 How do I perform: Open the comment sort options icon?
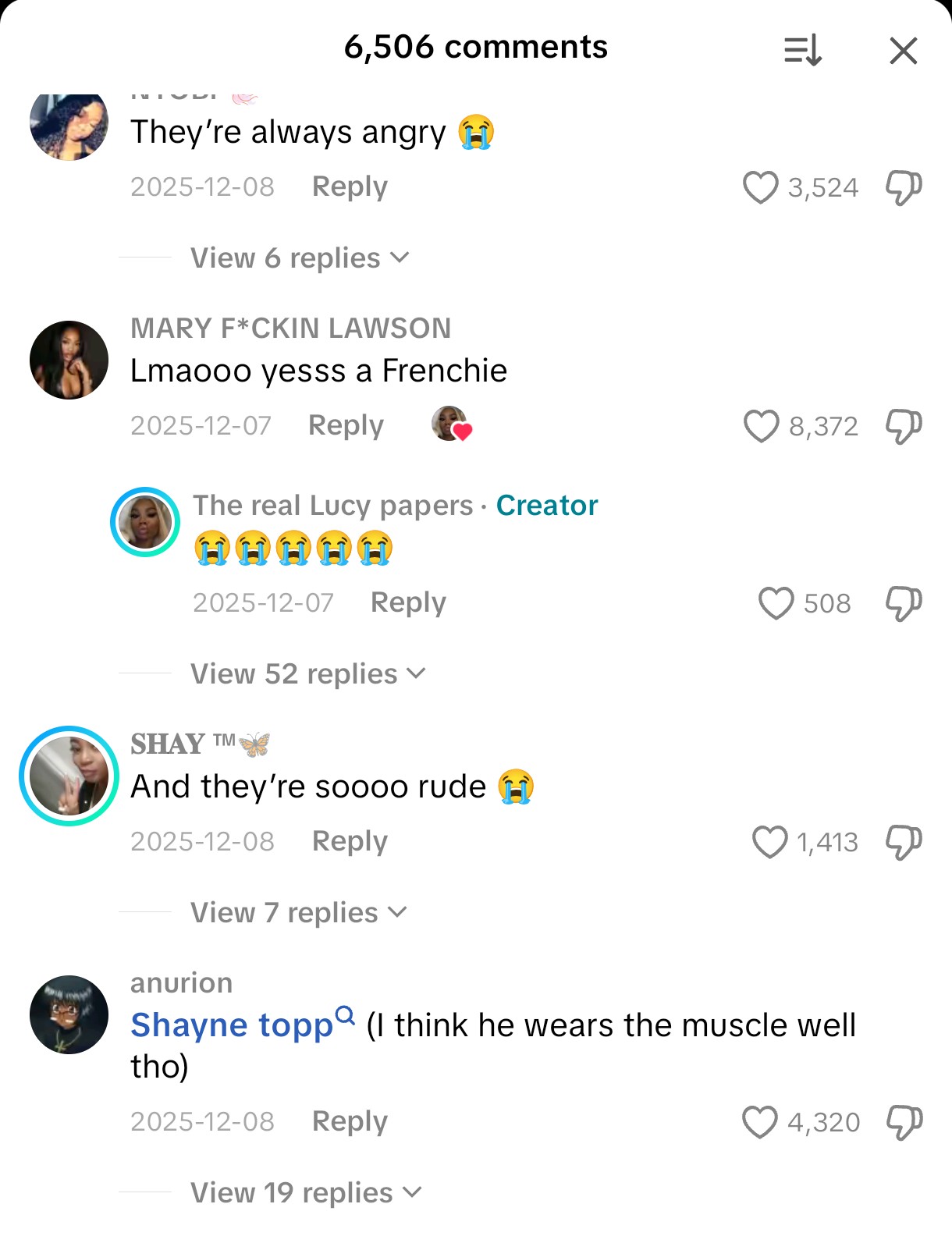tap(803, 51)
